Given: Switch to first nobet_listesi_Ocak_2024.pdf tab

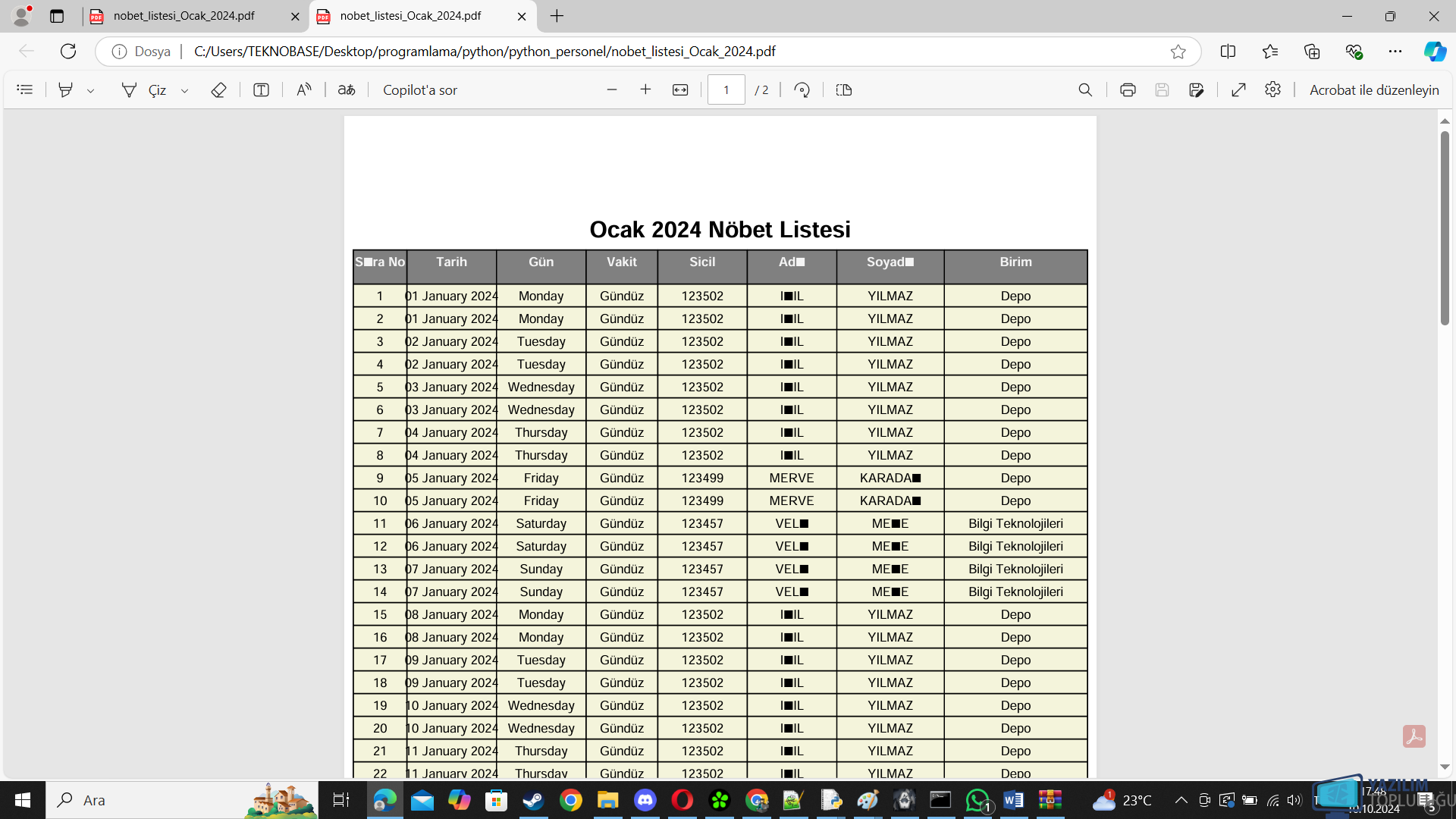Looking at the screenshot, I should 184,16.
